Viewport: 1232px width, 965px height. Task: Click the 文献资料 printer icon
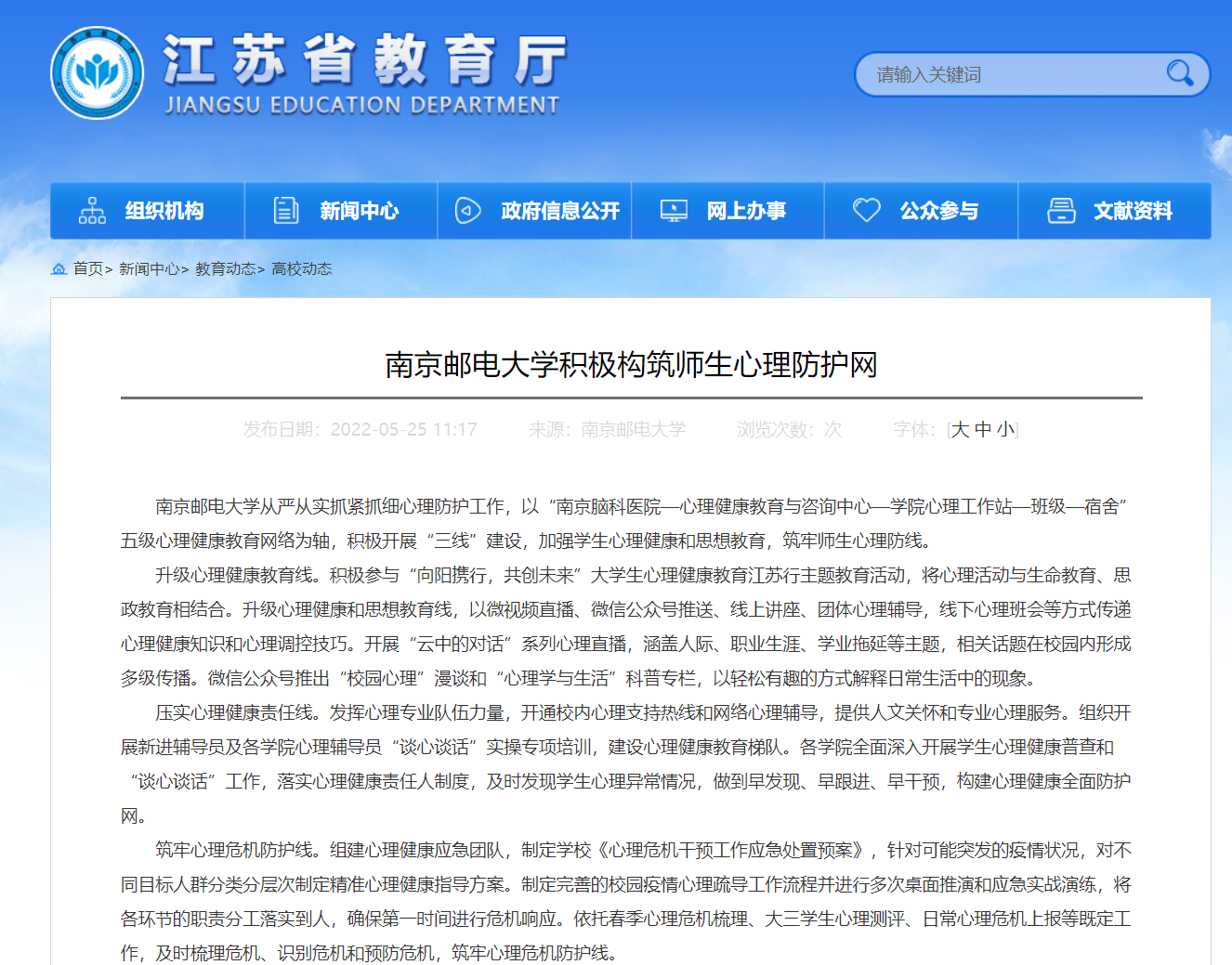point(1061,211)
